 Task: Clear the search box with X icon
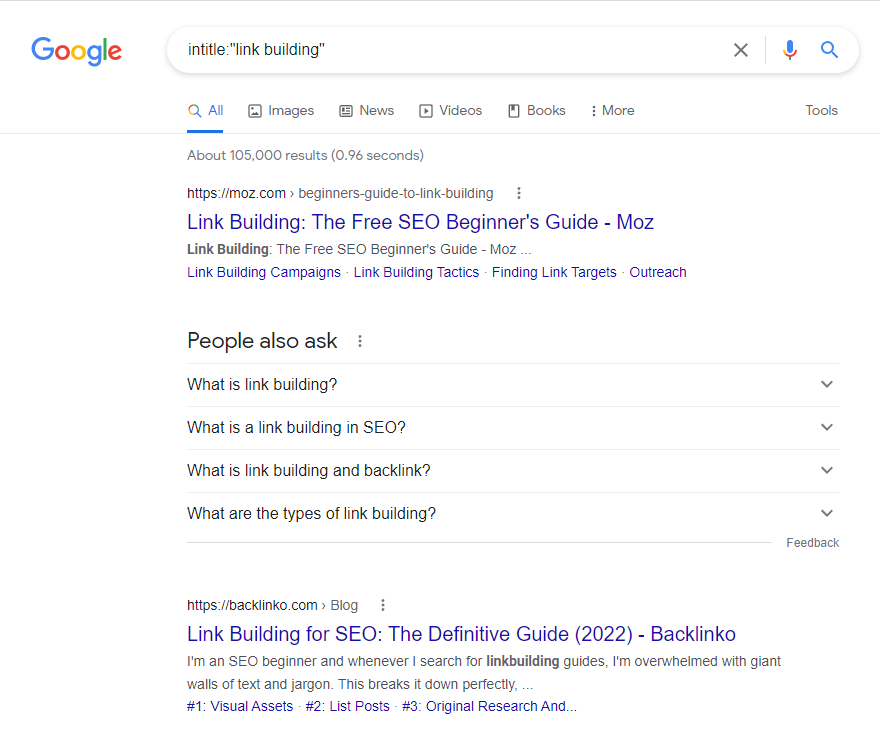[x=741, y=50]
